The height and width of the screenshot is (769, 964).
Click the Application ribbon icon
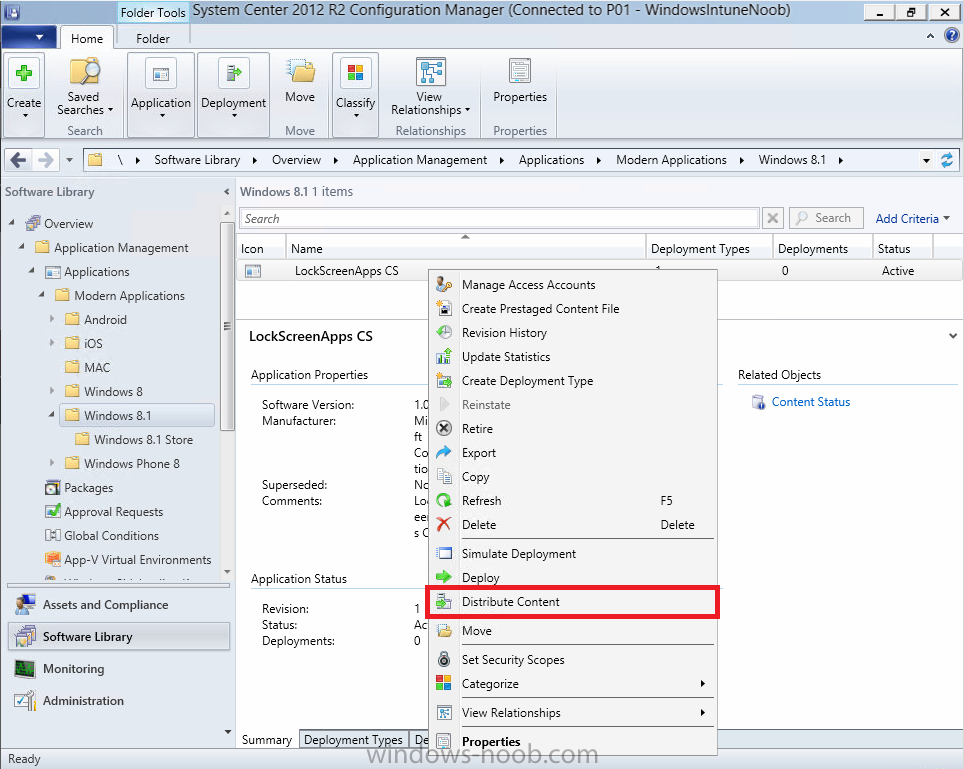click(160, 74)
